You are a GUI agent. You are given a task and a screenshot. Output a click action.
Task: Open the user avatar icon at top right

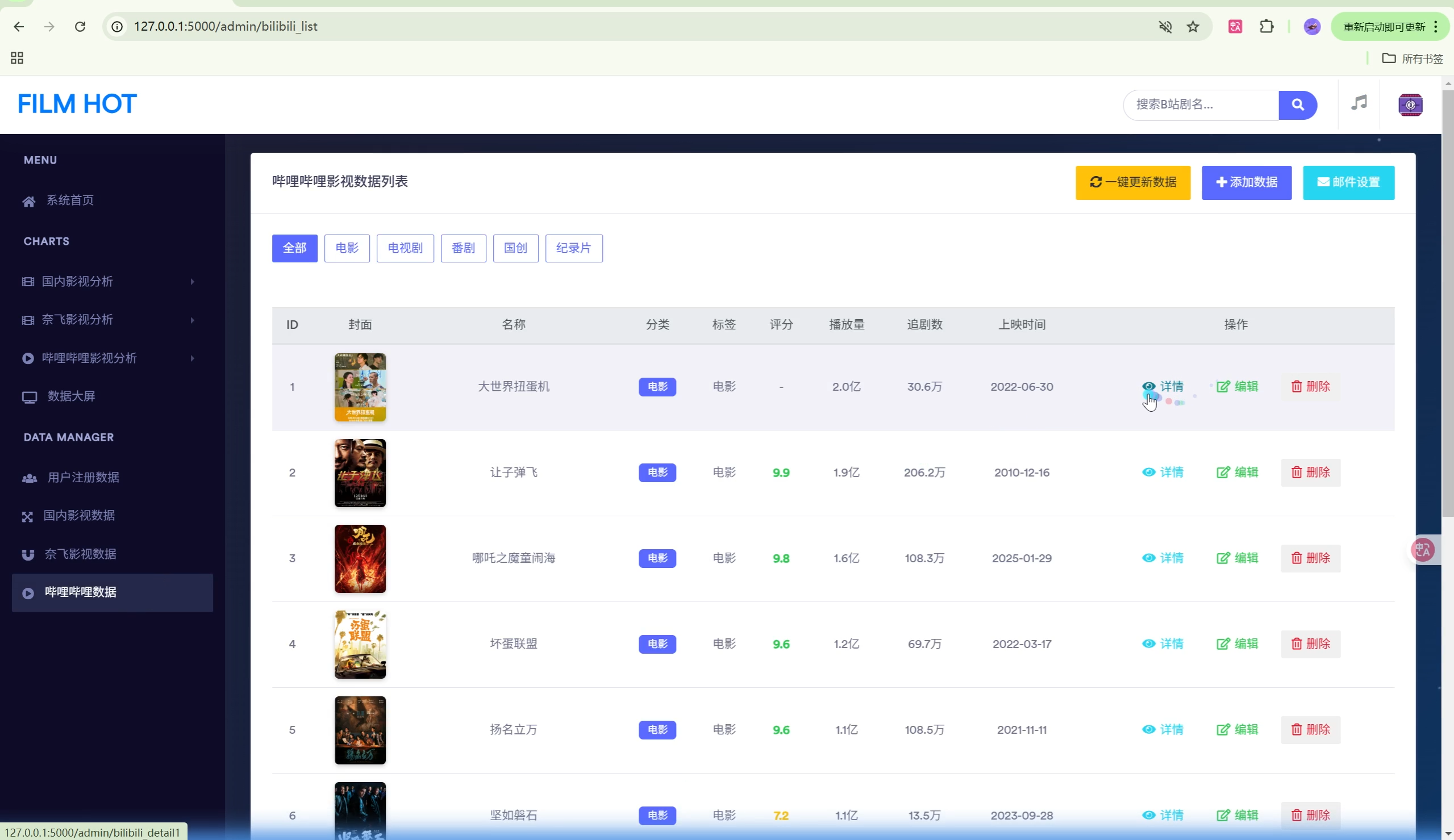click(1410, 105)
